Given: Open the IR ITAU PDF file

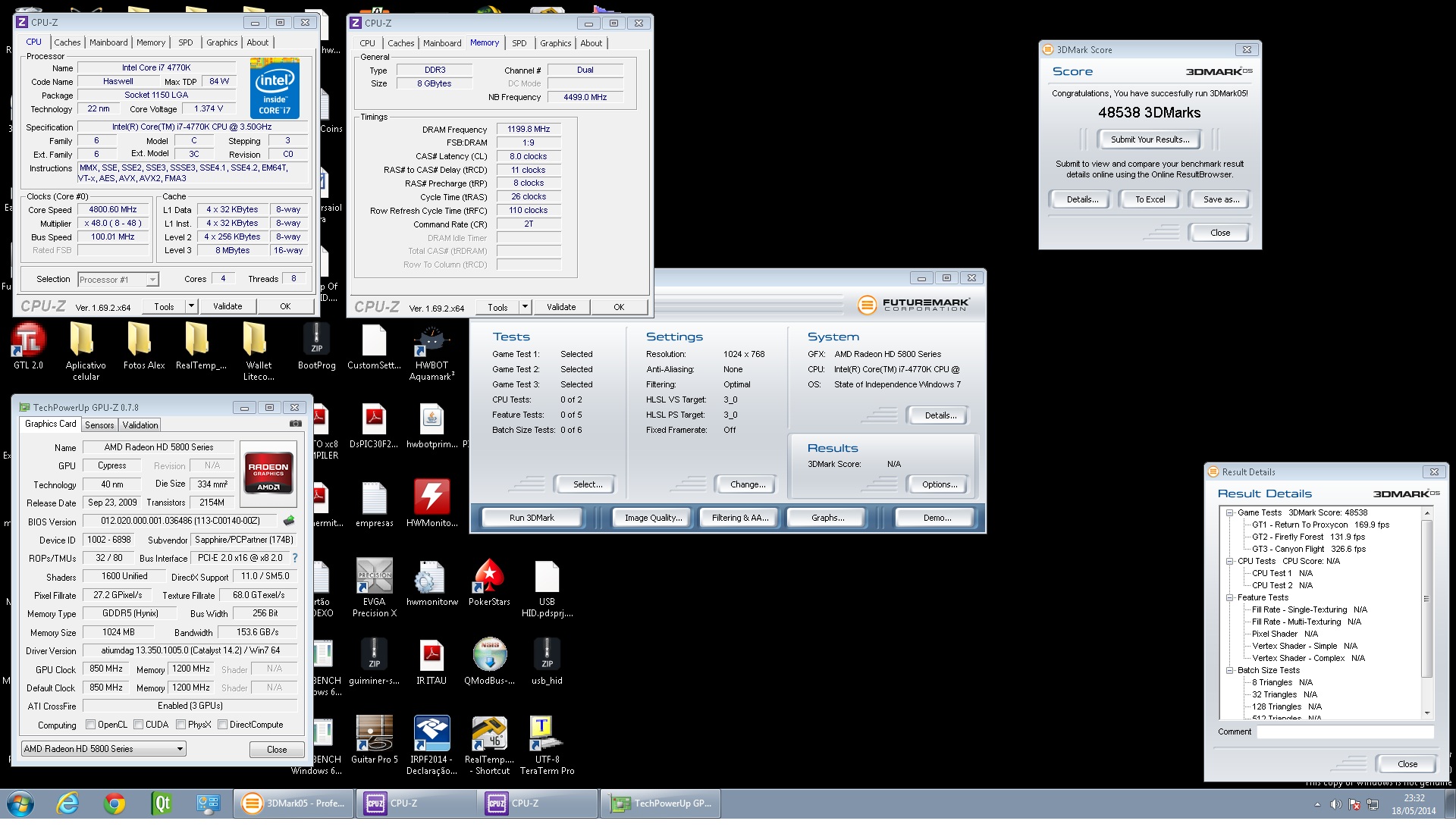Looking at the screenshot, I should (431, 662).
